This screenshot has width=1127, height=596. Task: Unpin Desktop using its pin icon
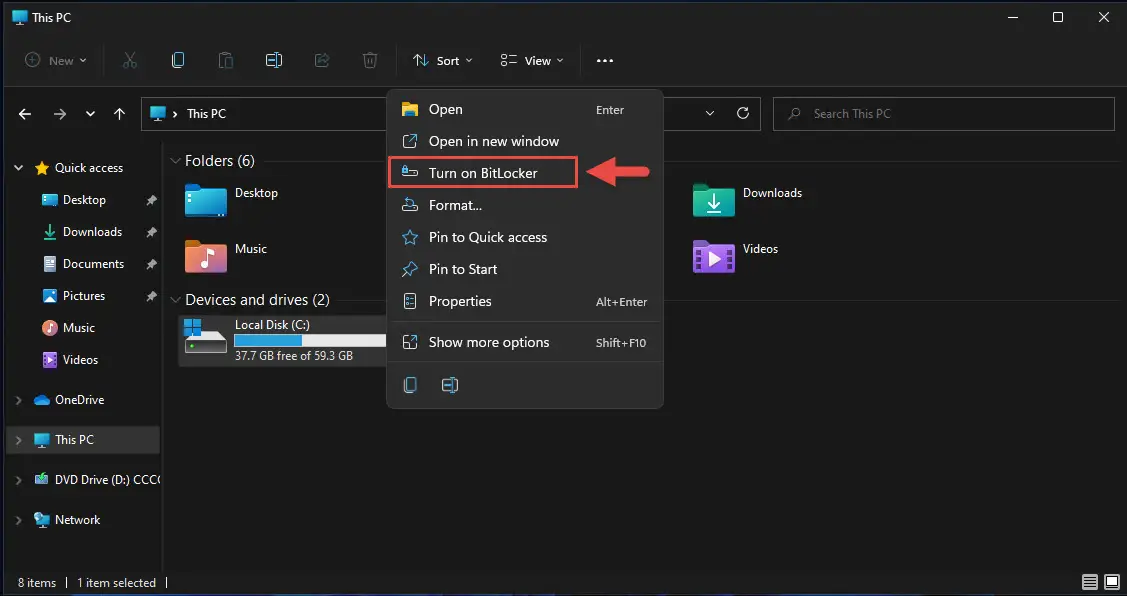tap(151, 201)
